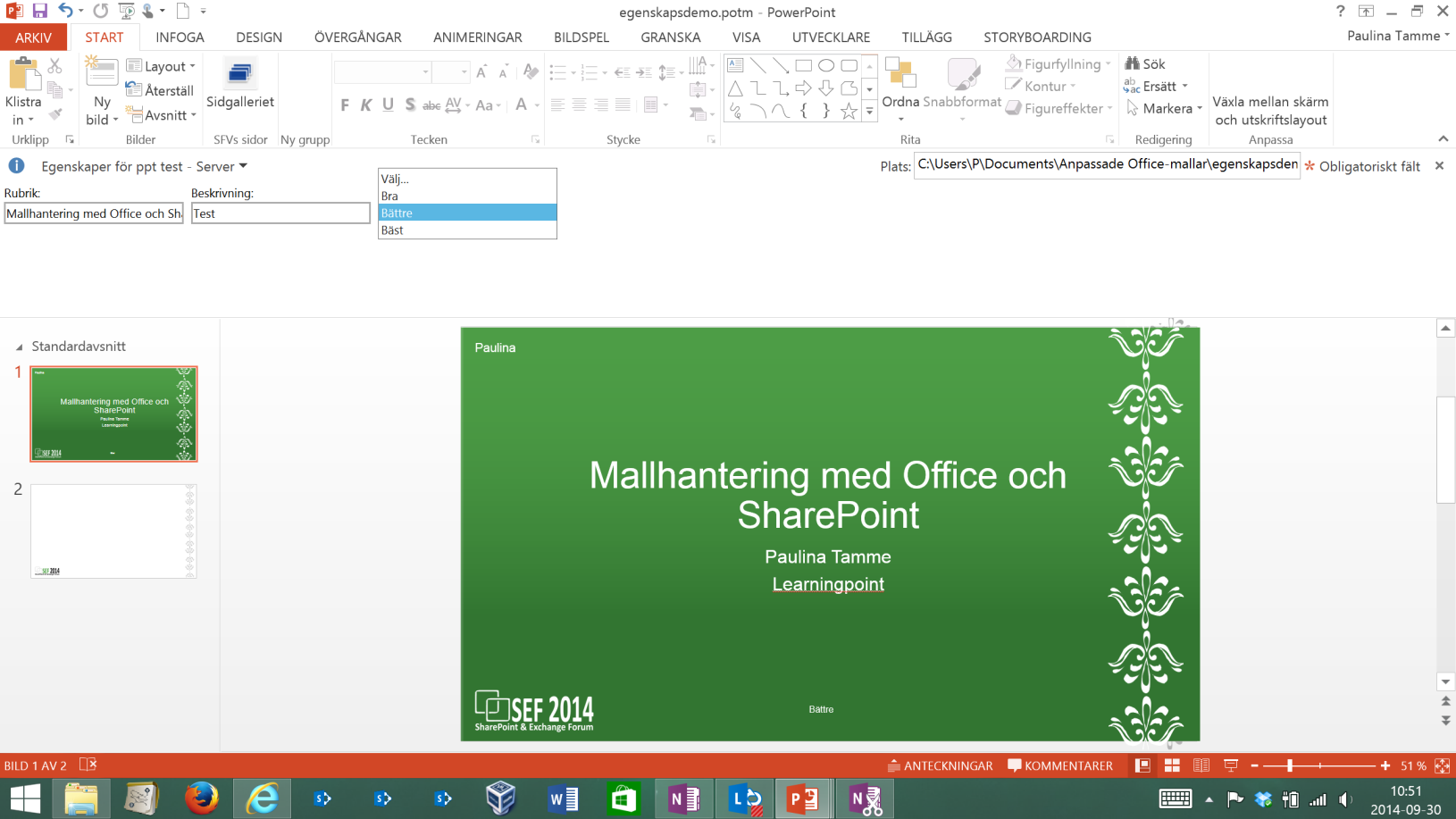1456x819 pixels.
Task: Increase font size with the large A button
Action: click(481, 71)
